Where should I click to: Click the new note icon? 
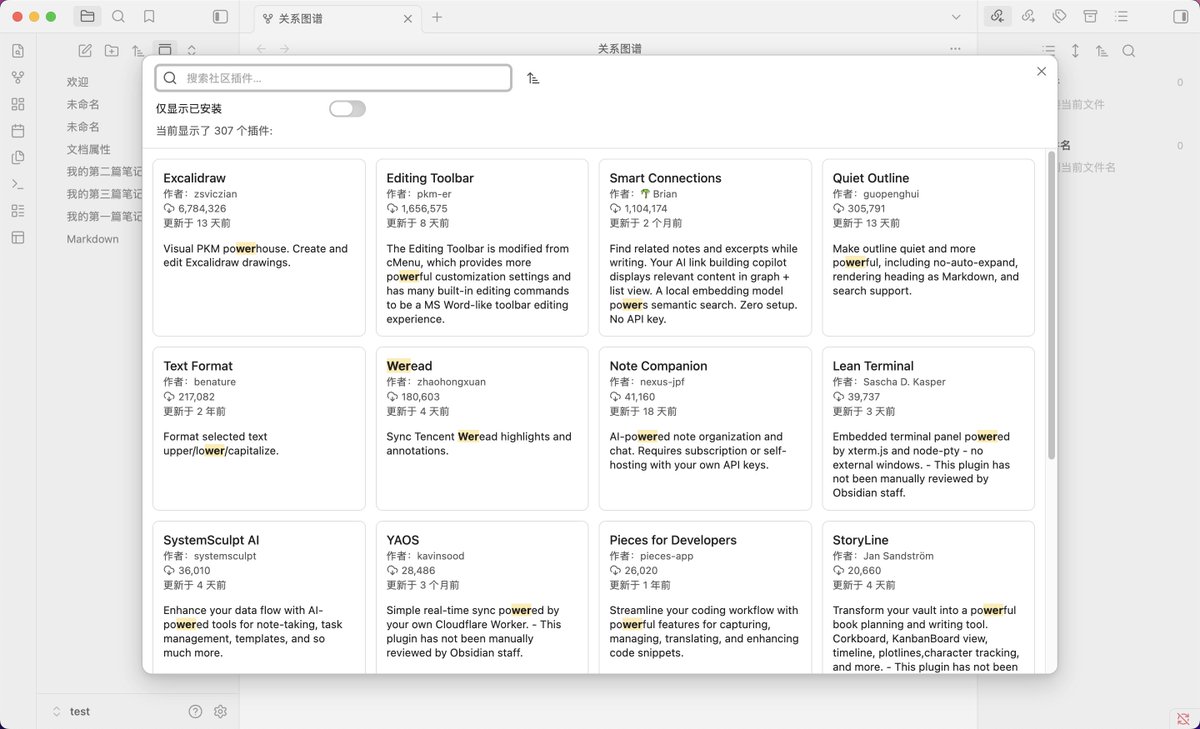point(85,51)
